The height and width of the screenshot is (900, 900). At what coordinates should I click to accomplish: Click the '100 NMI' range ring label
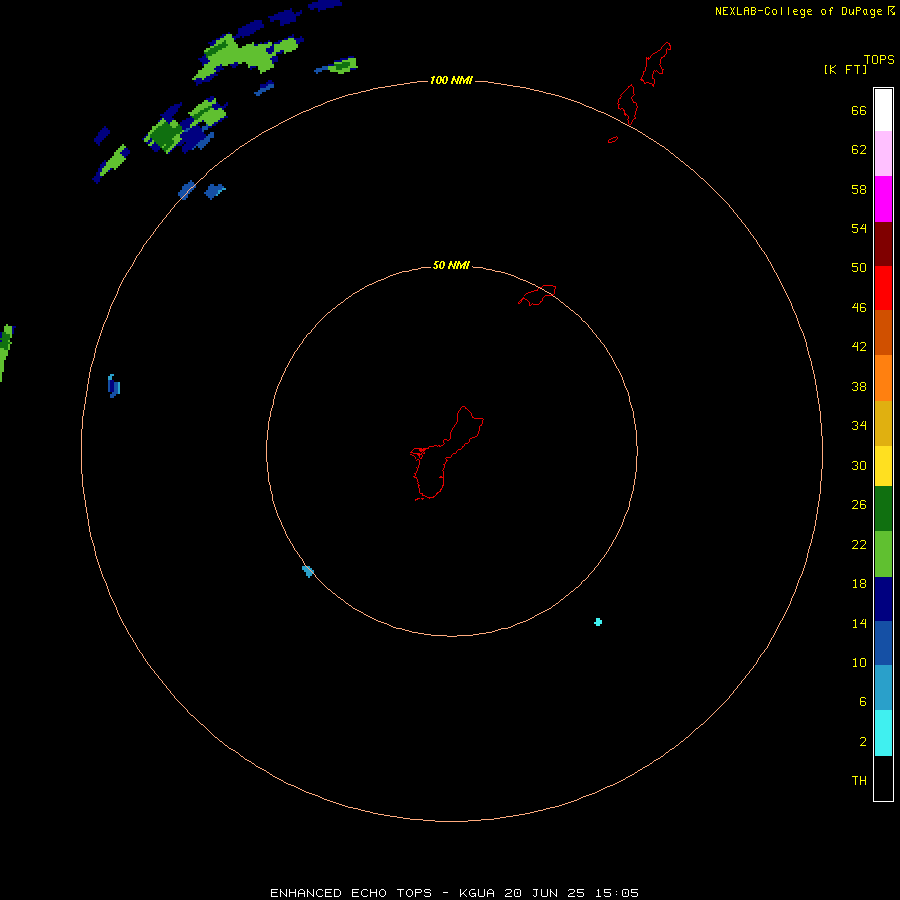[451, 80]
